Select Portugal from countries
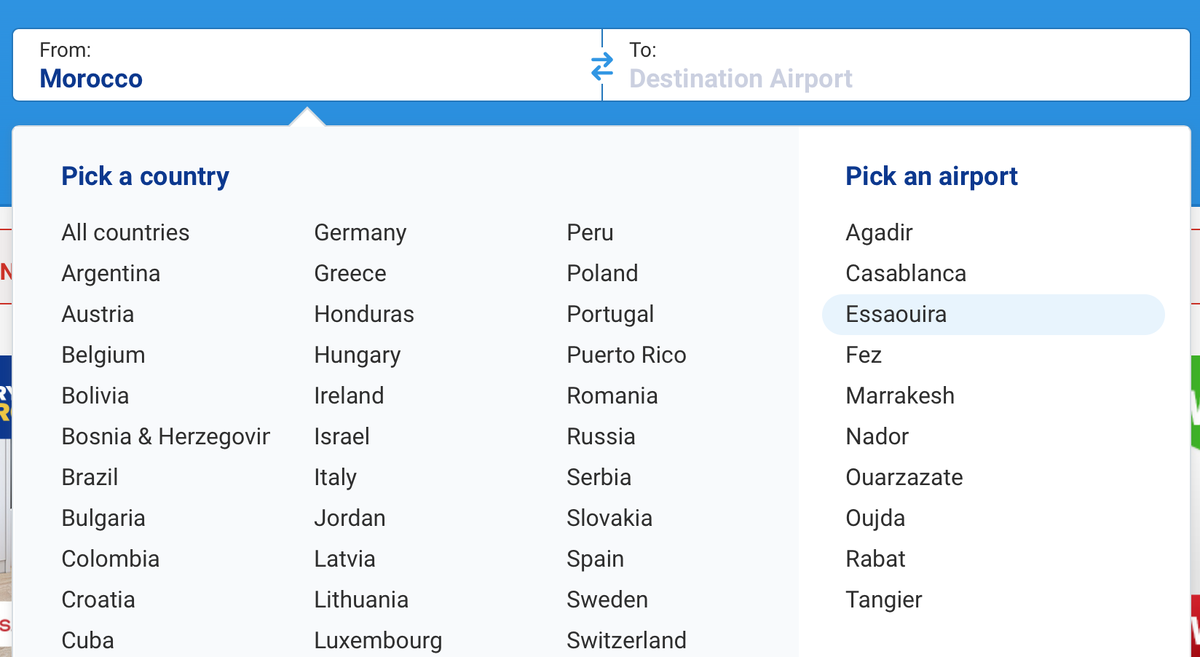The width and height of the screenshot is (1200, 657). (x=610, y=315)
